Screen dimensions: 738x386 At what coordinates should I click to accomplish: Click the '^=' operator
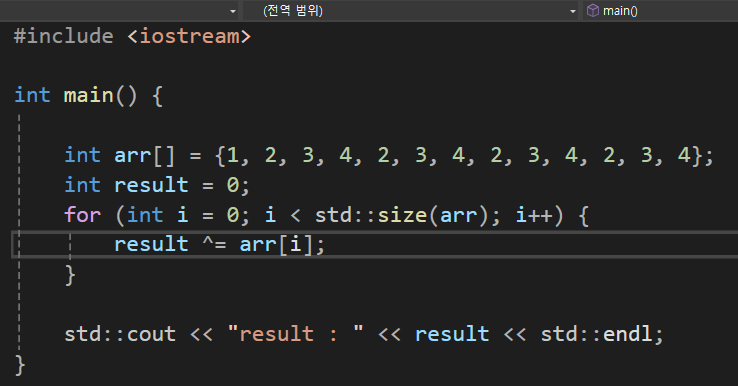214,244
